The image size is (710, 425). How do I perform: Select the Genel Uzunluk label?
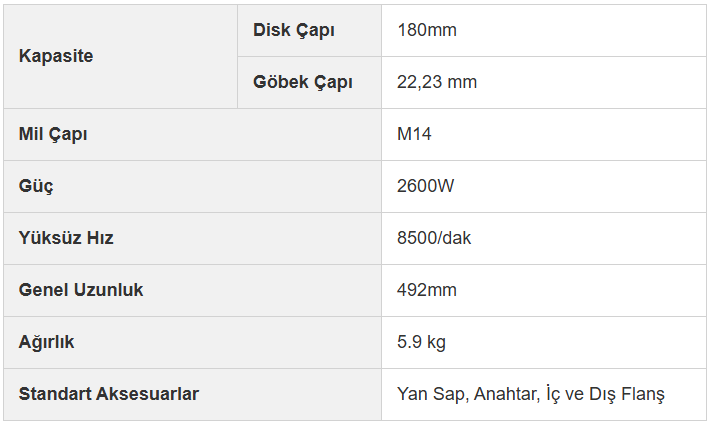[81, 290]
